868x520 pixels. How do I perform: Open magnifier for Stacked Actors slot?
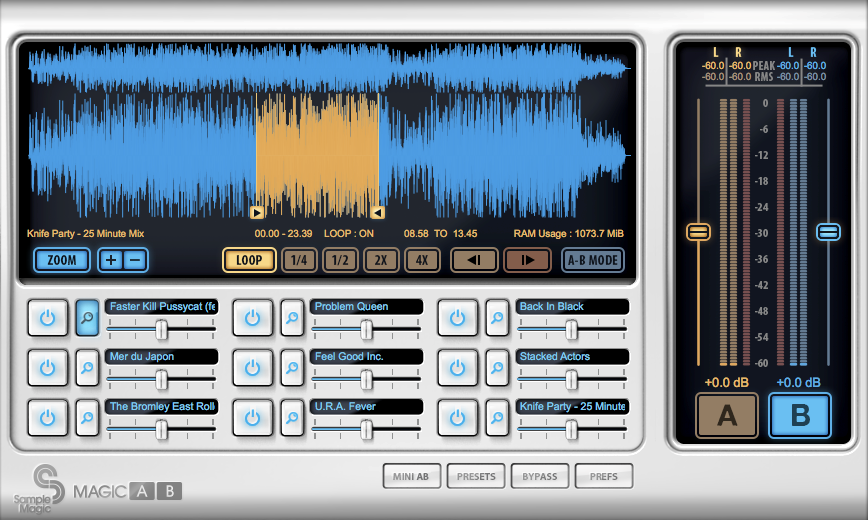(497, 368)
